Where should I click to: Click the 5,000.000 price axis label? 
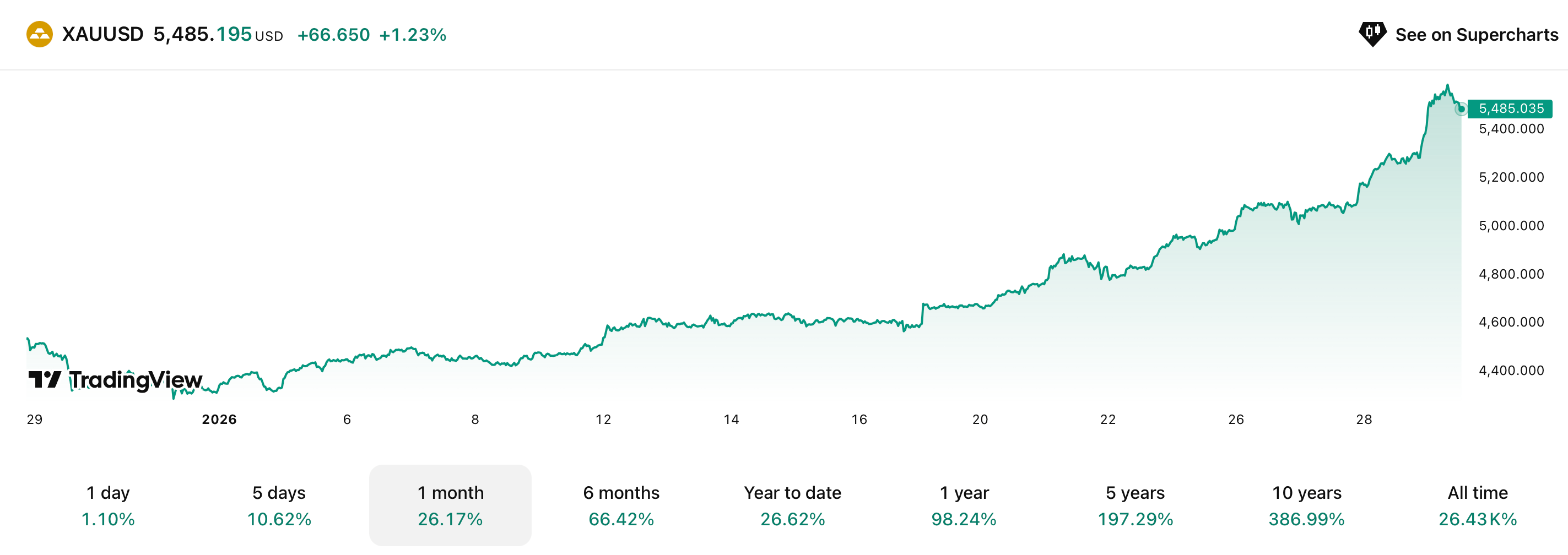point(1511,226)
